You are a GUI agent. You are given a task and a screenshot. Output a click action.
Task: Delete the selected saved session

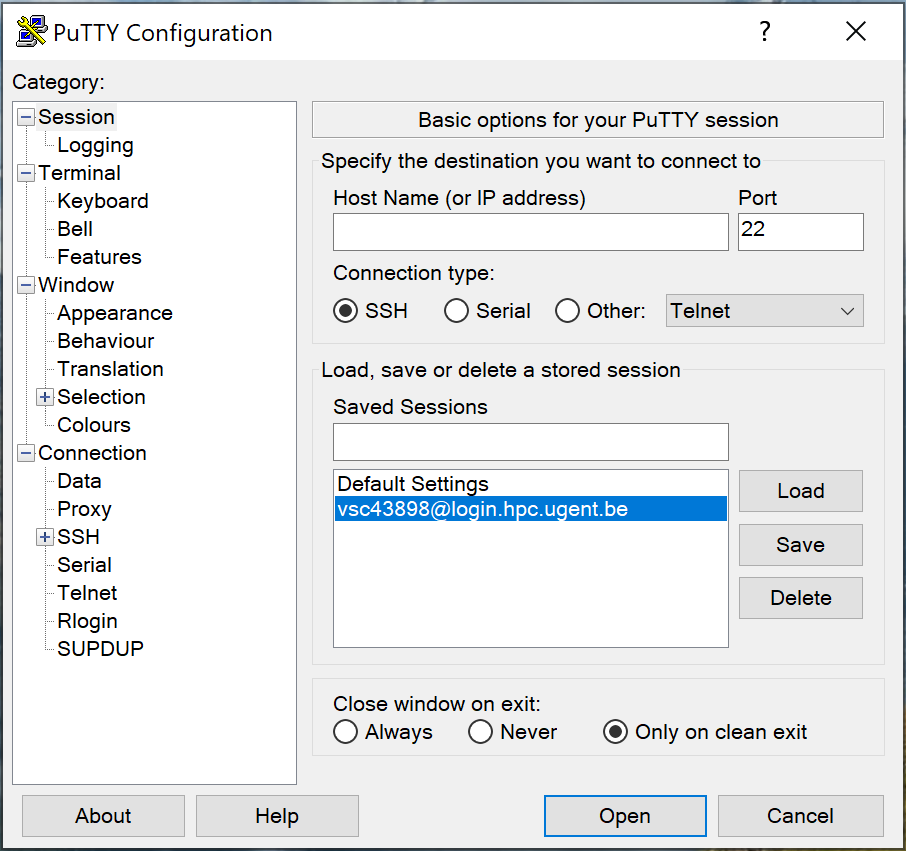point(800,598)
